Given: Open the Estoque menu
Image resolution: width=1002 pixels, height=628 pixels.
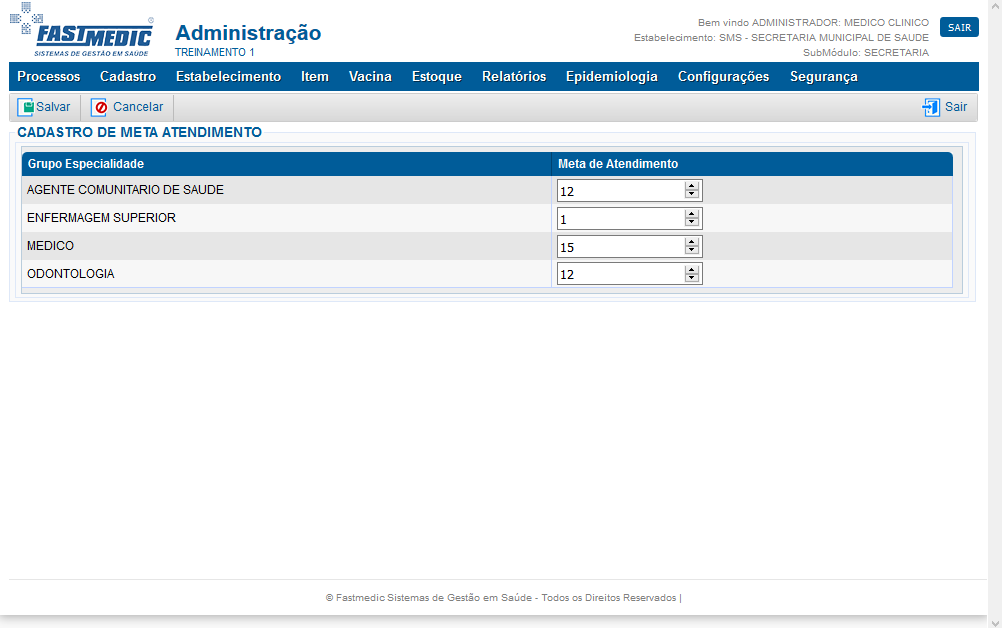Looking at the screenshot, I should click(436, 77).
